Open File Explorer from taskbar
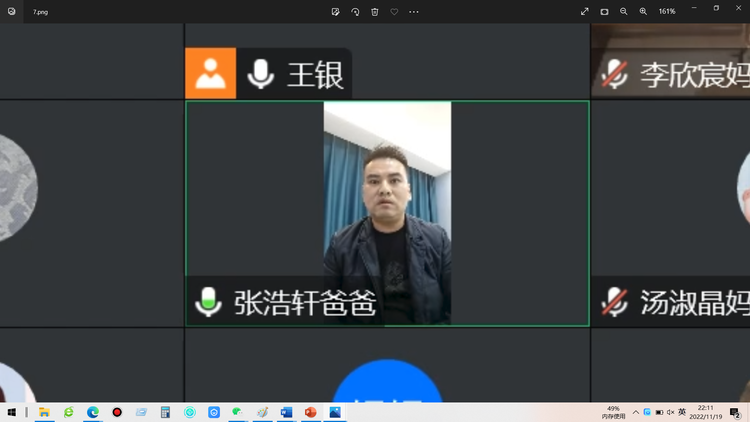 click(x=44, y=412)
